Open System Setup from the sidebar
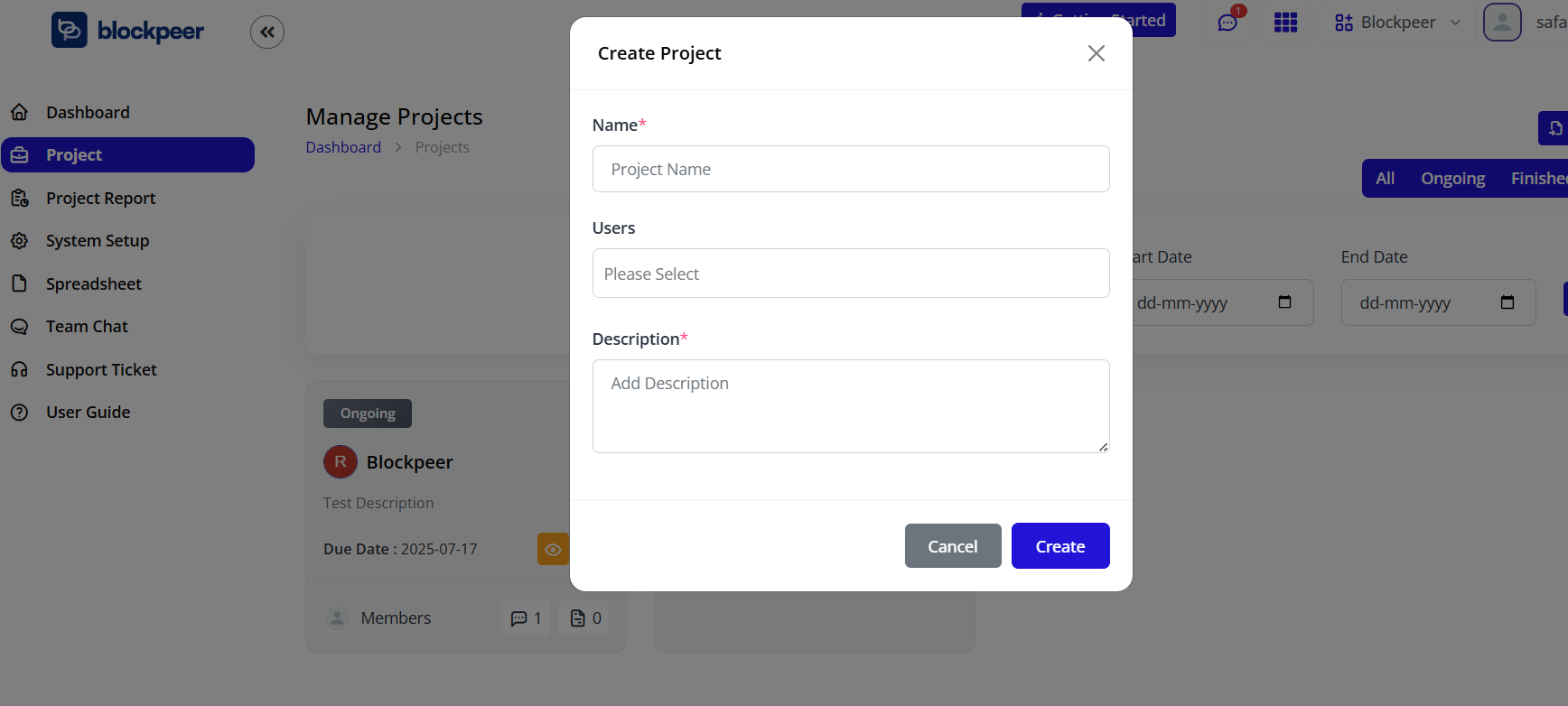The height and width of the screenshot is (706, 1568). [x=19, y=240]
